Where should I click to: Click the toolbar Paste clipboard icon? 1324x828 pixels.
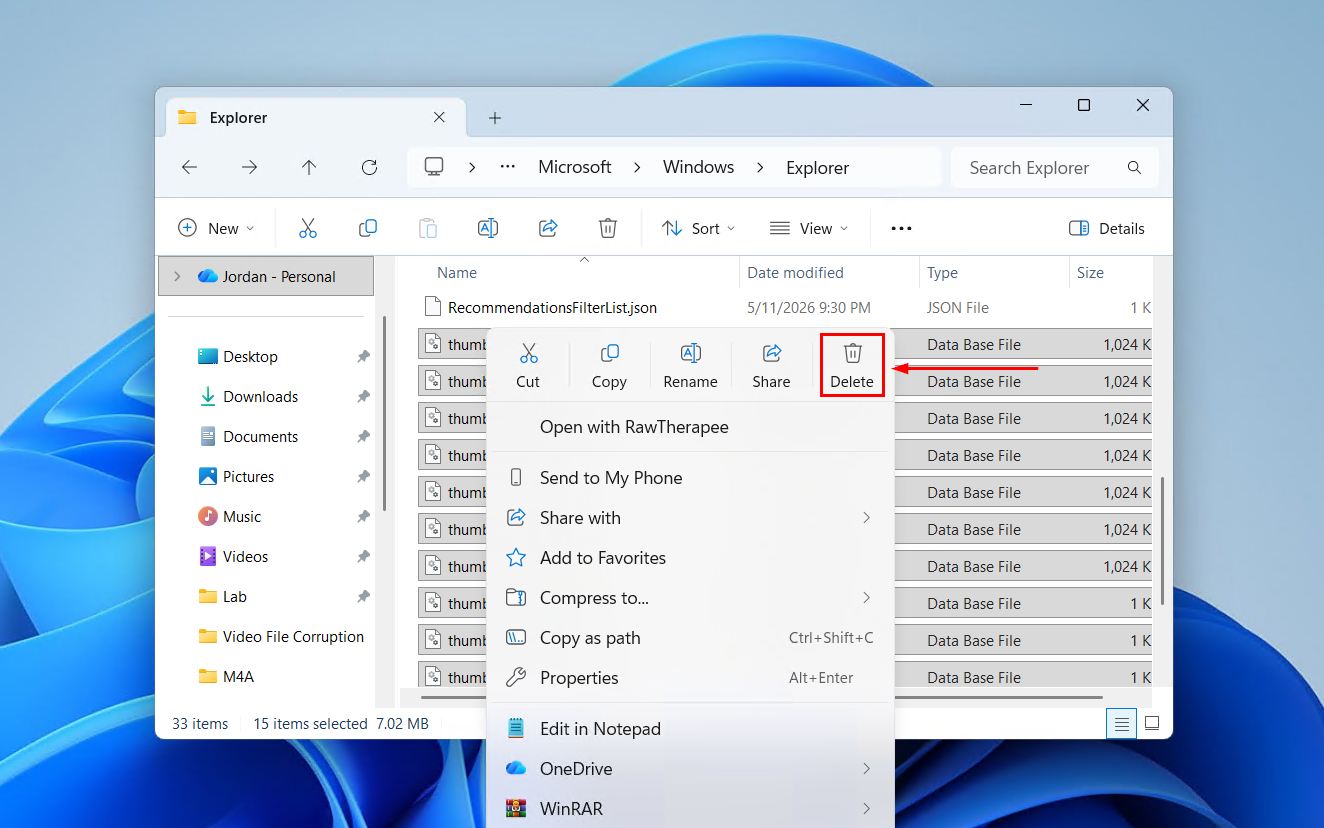click(428, 228)
